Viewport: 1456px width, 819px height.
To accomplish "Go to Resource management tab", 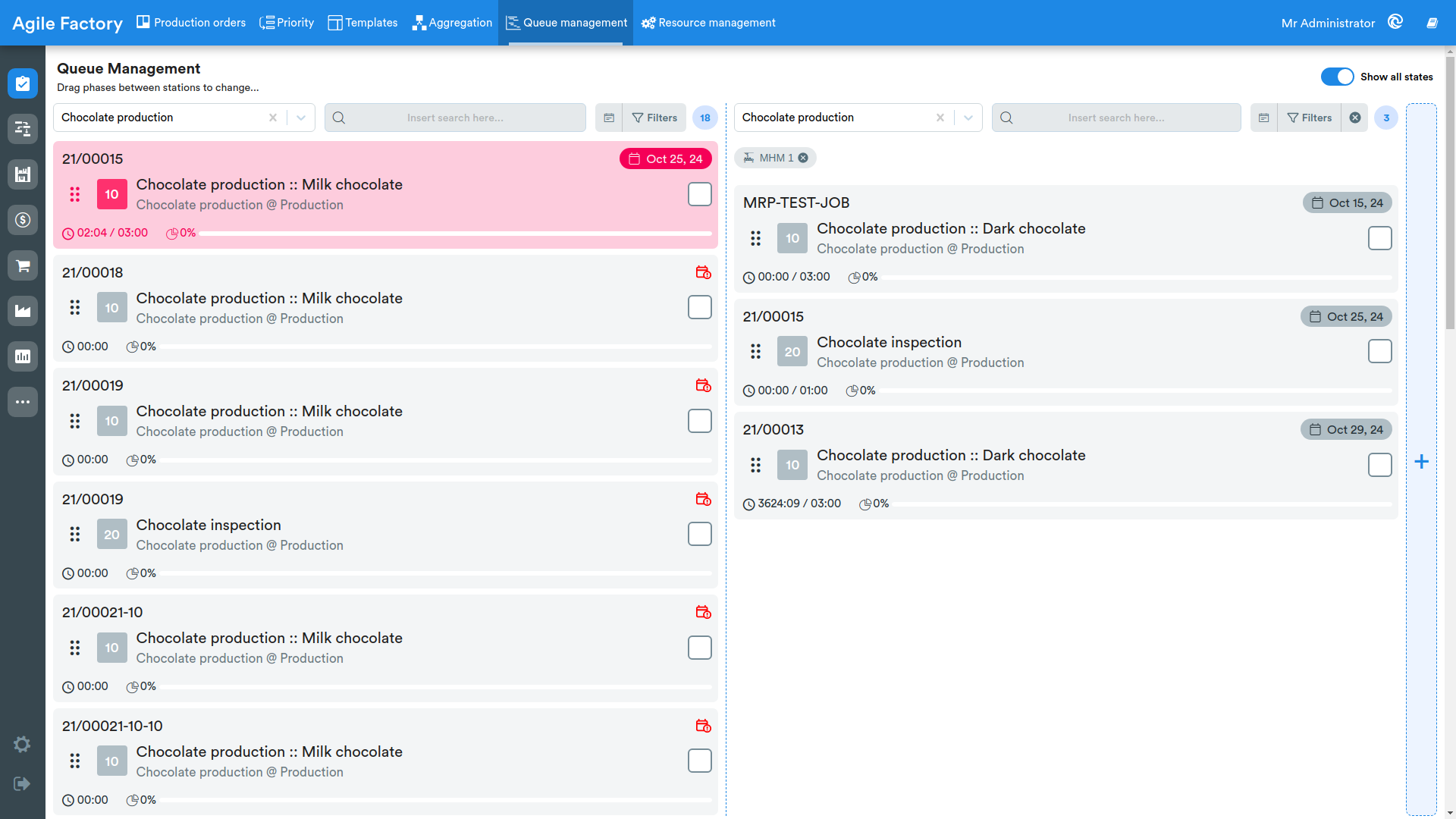I will (708, 23).
